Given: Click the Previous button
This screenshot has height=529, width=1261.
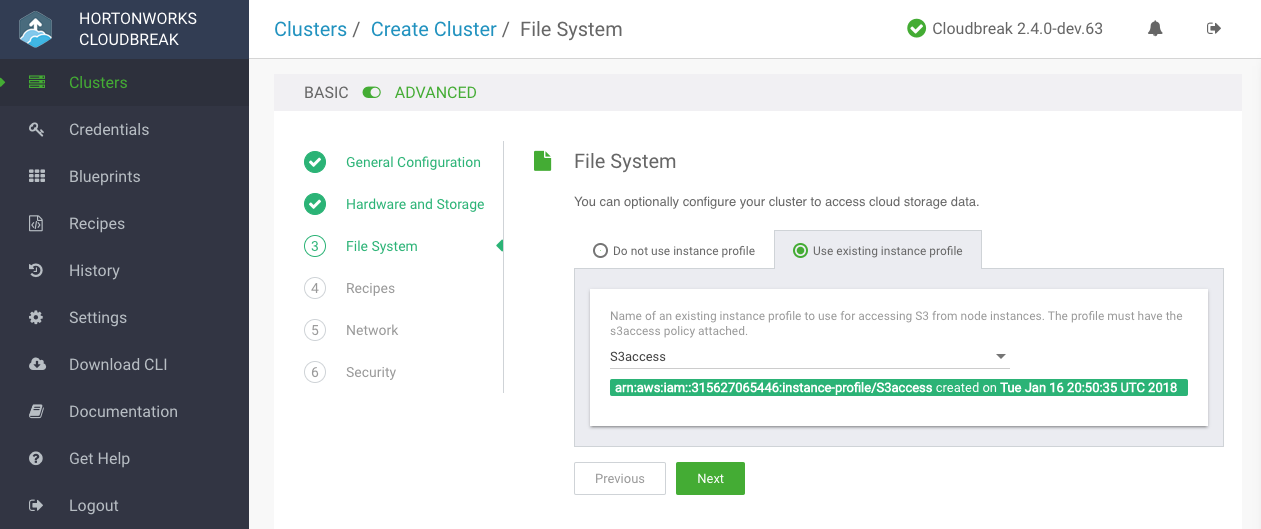Looking at the screenshot, I should click(x=620, y=478).
